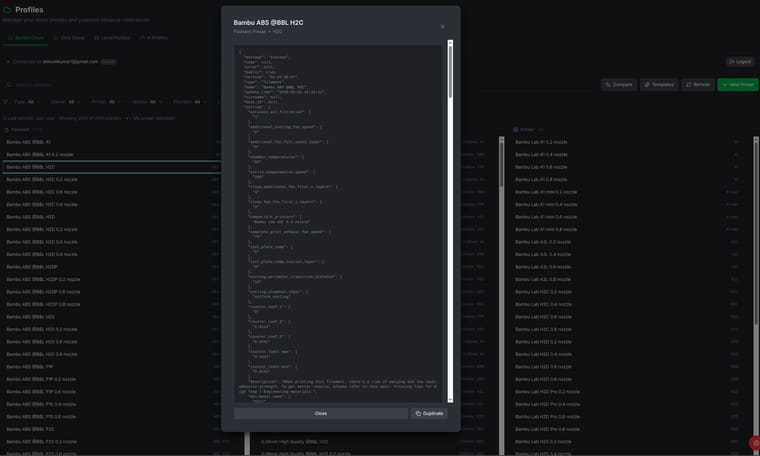Select Bambu ABS @BBL H2D in filament list
Image resolution: width=760 pixels, height=456 pixels.
(31, 217)
